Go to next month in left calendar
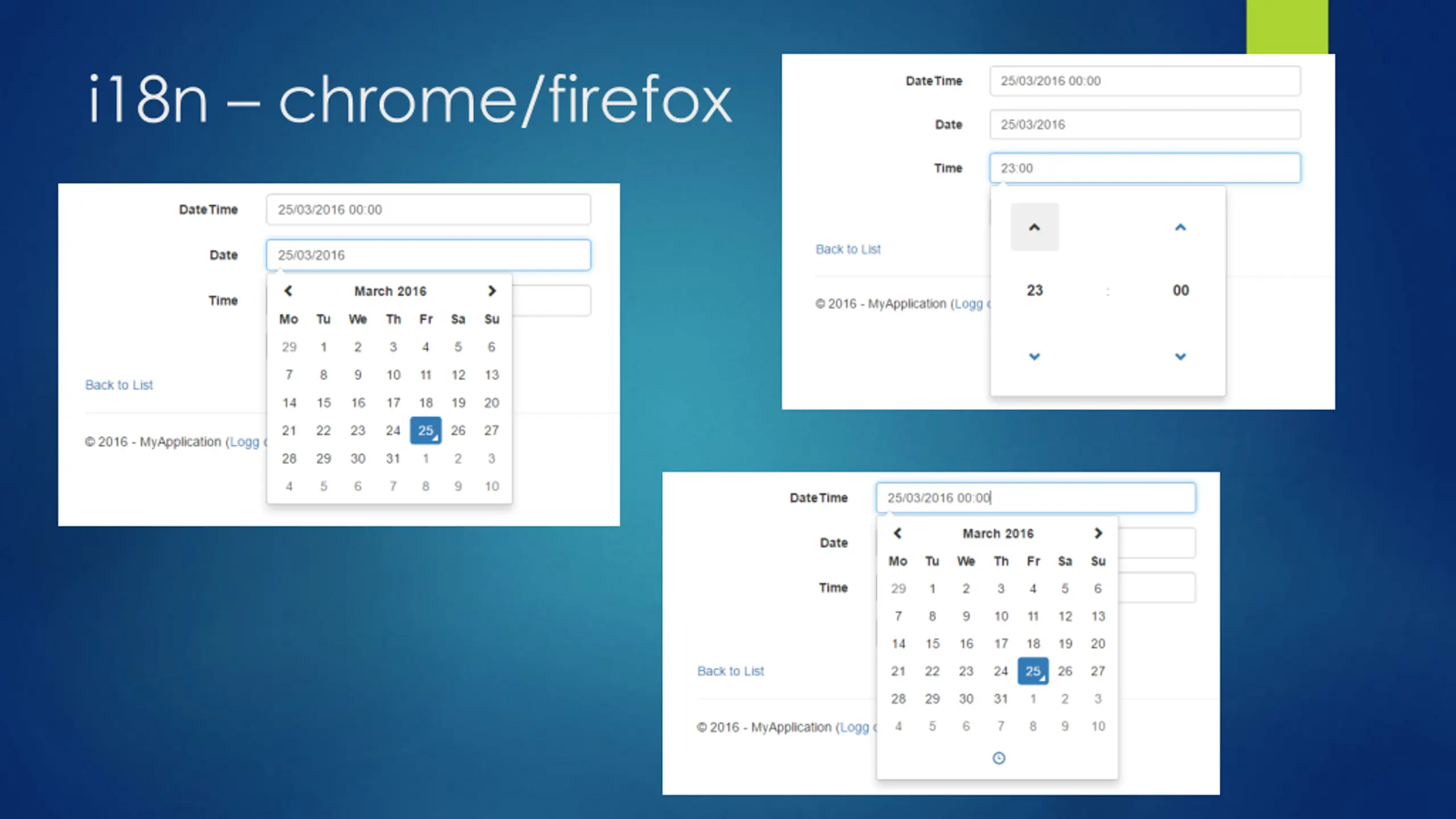This screenshot has height=819, width=1456. pos(492,291)
